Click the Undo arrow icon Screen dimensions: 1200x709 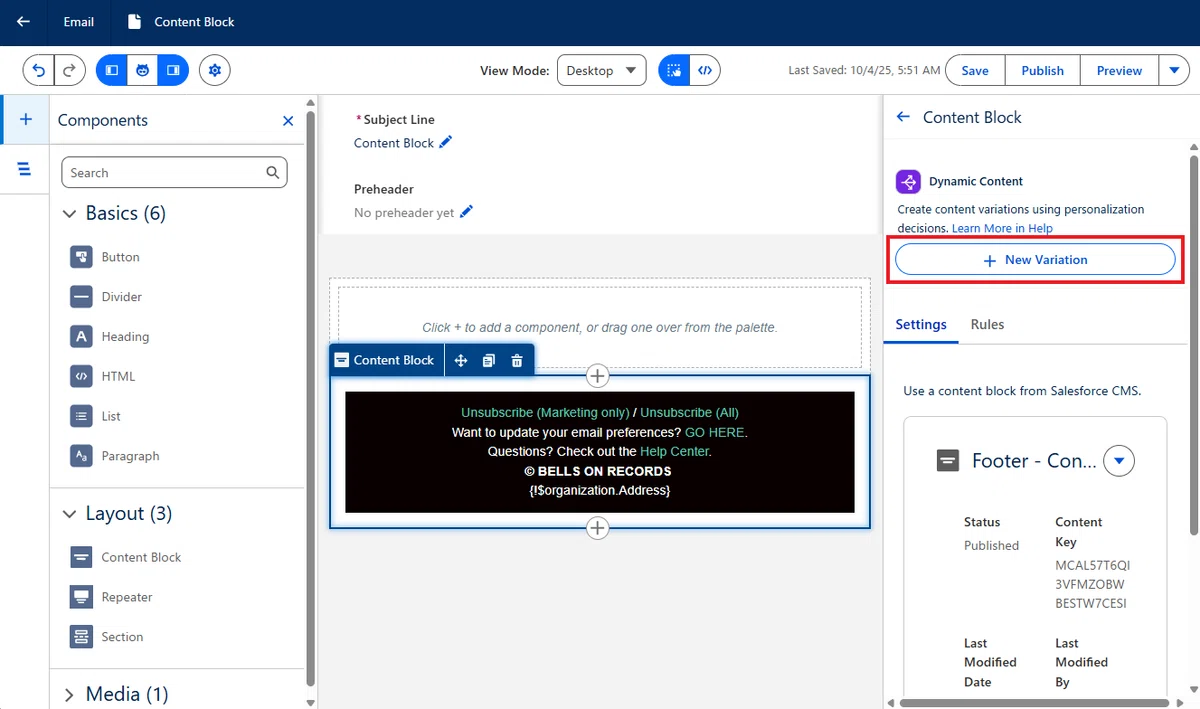pyautogui.click(x=39, y=70)
